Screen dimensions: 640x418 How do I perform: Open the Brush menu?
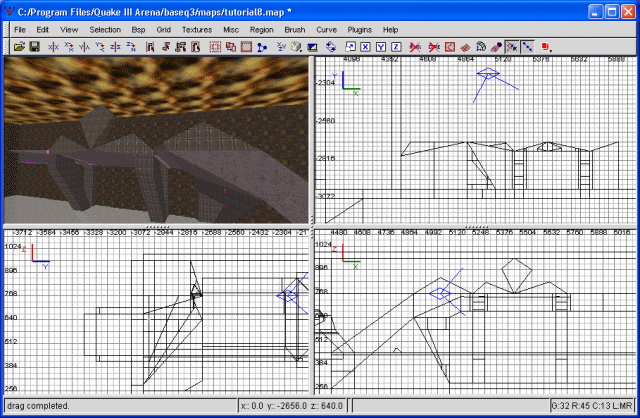pos(295,30)
